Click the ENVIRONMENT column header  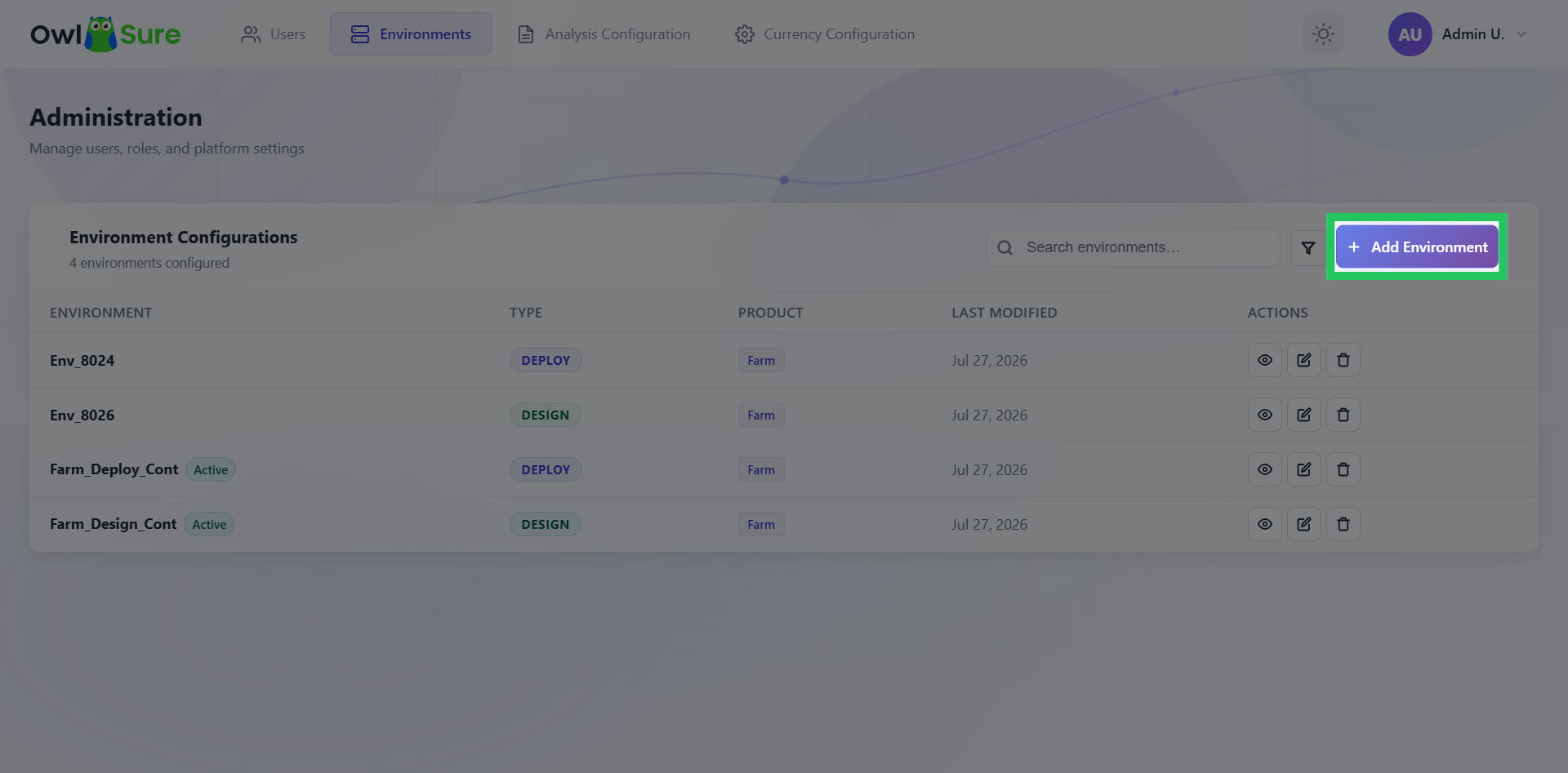point(100,313)
